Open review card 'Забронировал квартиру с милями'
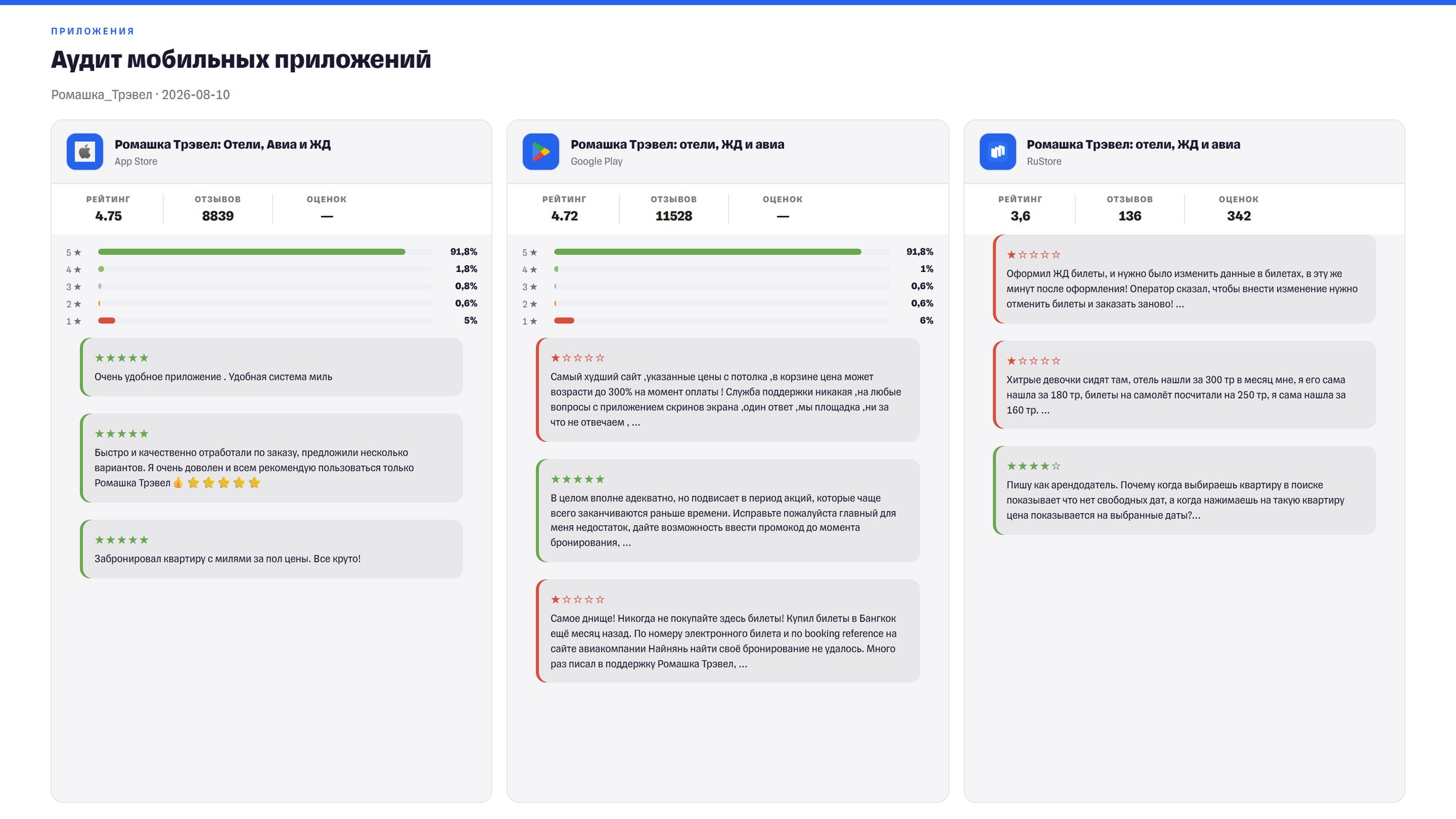Image resolution: width=1456 pixels, height=819 pixels. point(271,549)
